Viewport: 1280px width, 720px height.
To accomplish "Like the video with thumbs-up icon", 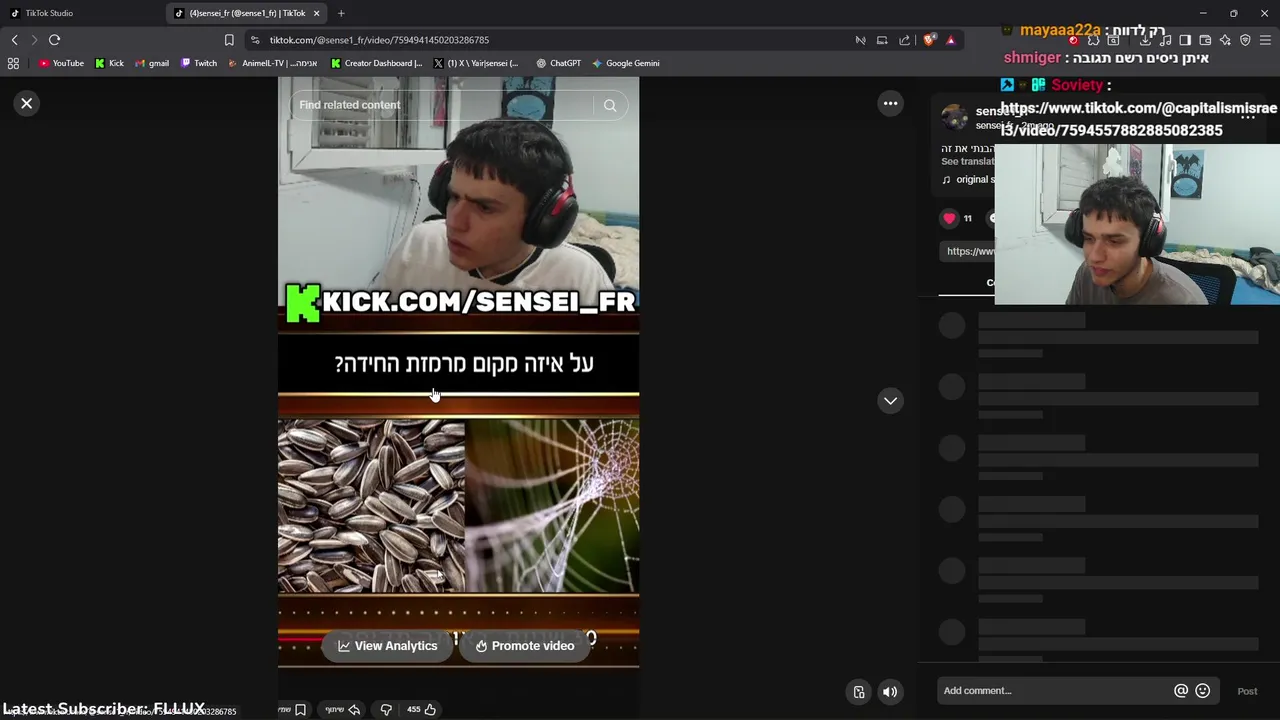I will 430,710.
